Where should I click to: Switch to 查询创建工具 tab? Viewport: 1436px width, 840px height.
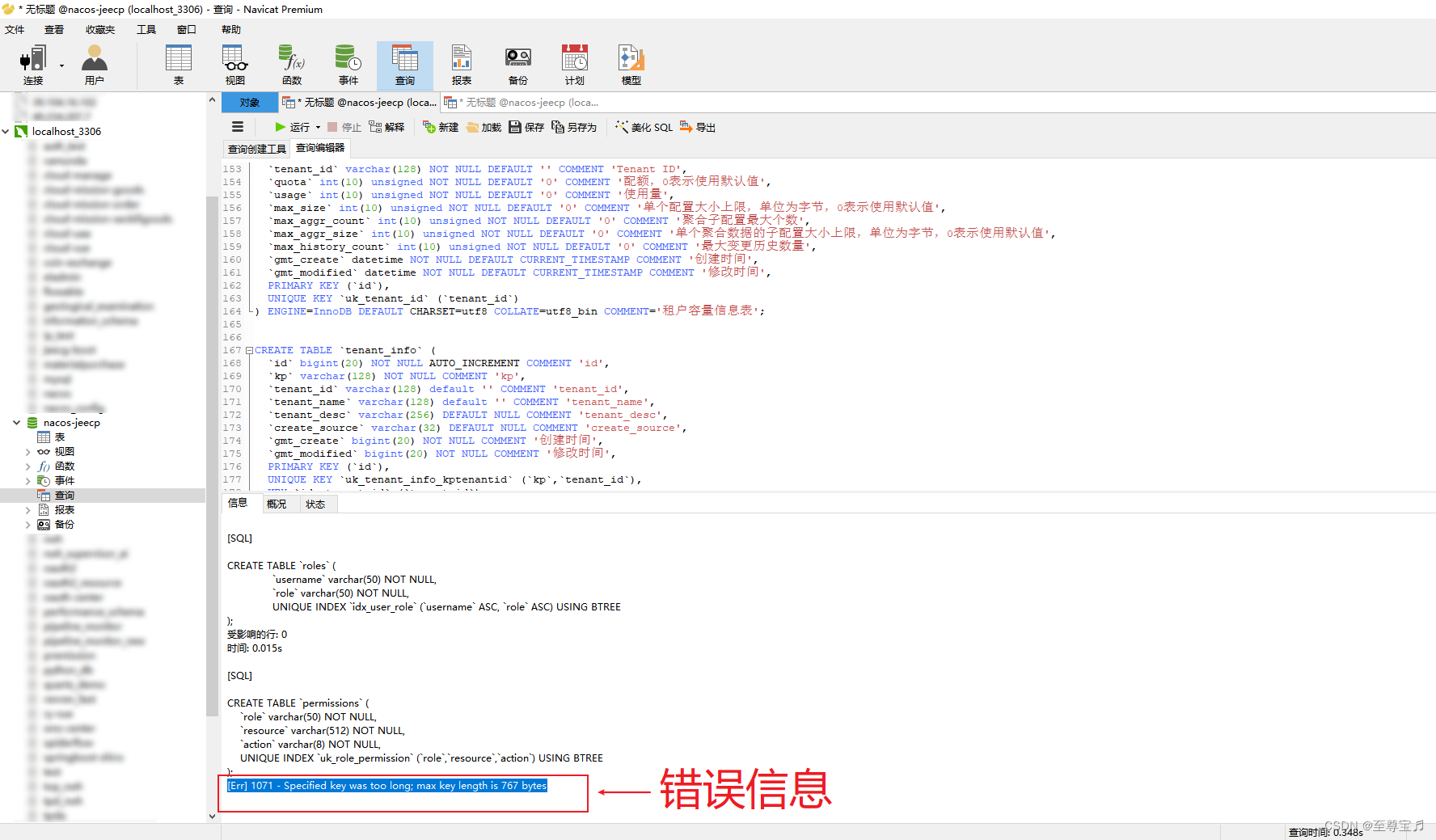pyautogui.click(x=257, y=149)
